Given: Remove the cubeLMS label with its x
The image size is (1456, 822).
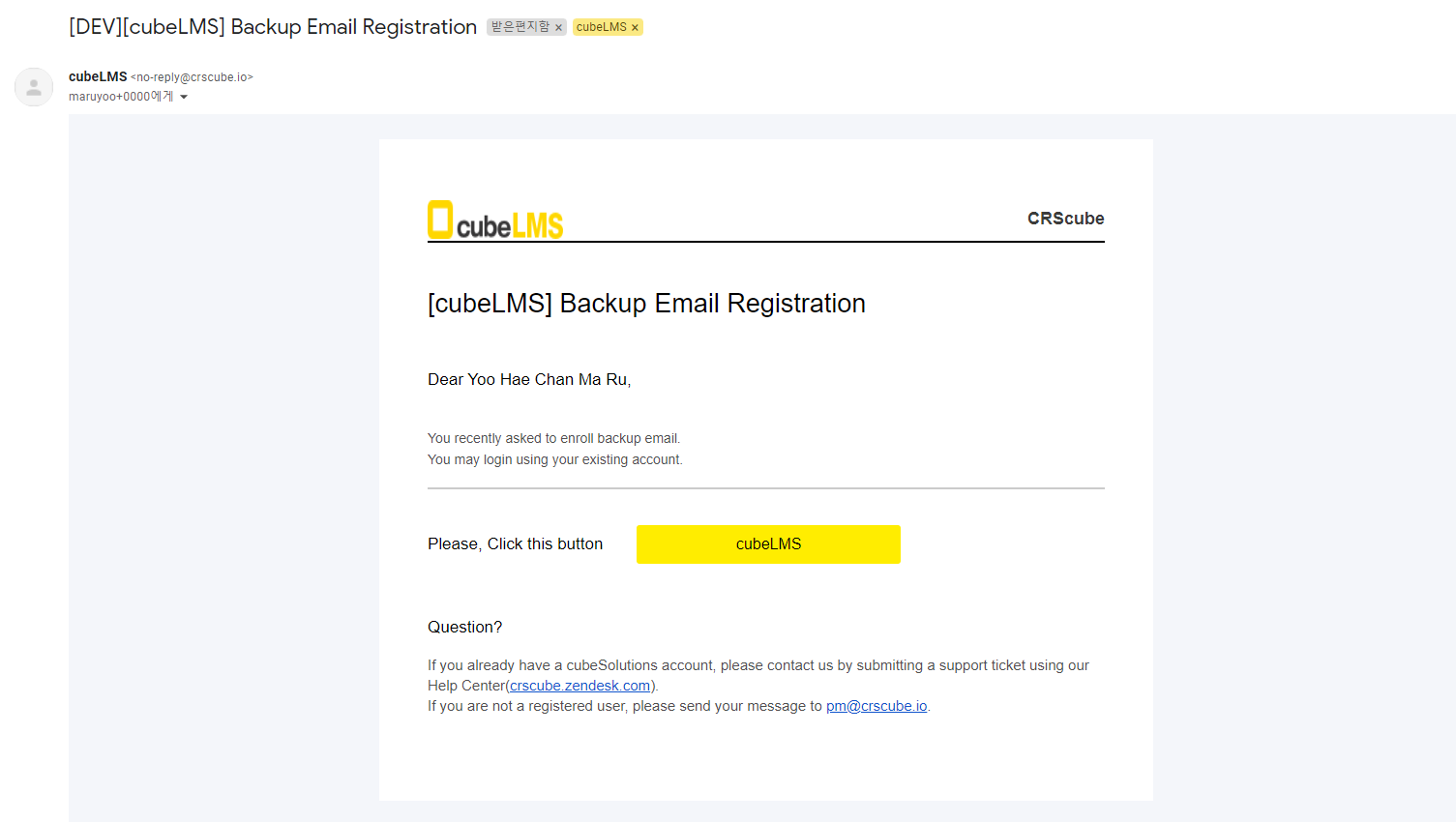Looking at the screenshot, I should tap(635, 28).
